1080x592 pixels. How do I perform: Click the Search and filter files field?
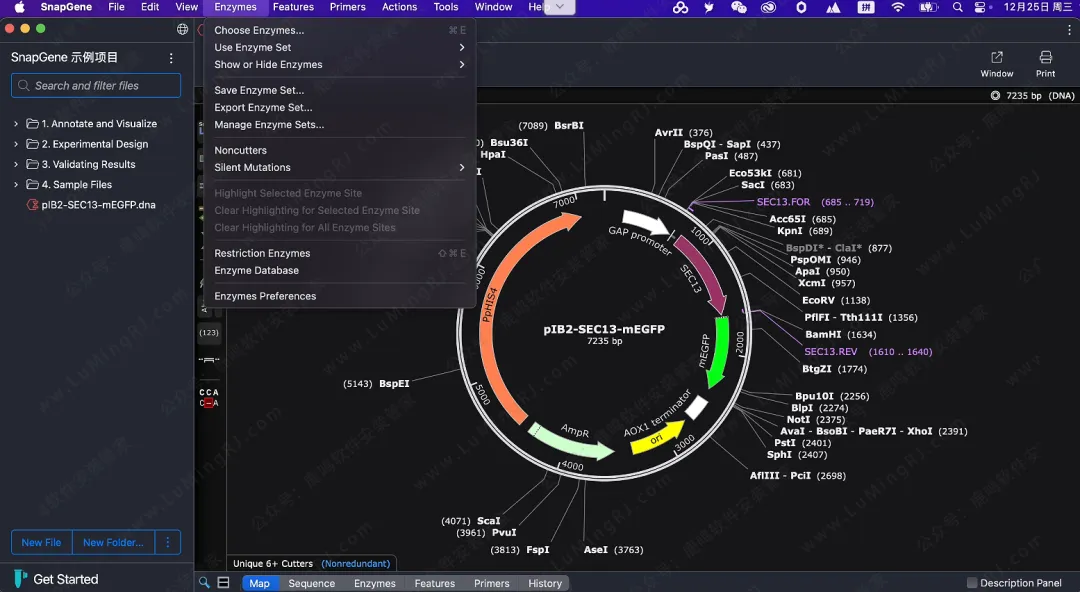pyautogui.click(x=96, y=86)
